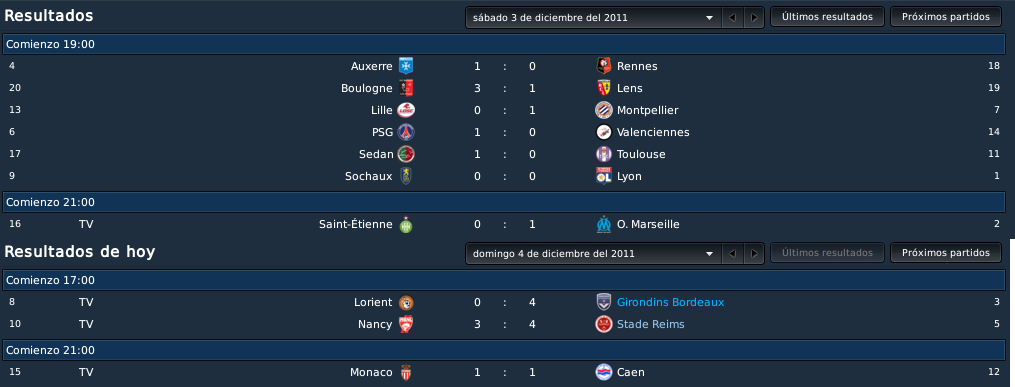Open the sábado 3 de diciembre date dropdown
Screen dimensions: 1015x387
[593, 17]
